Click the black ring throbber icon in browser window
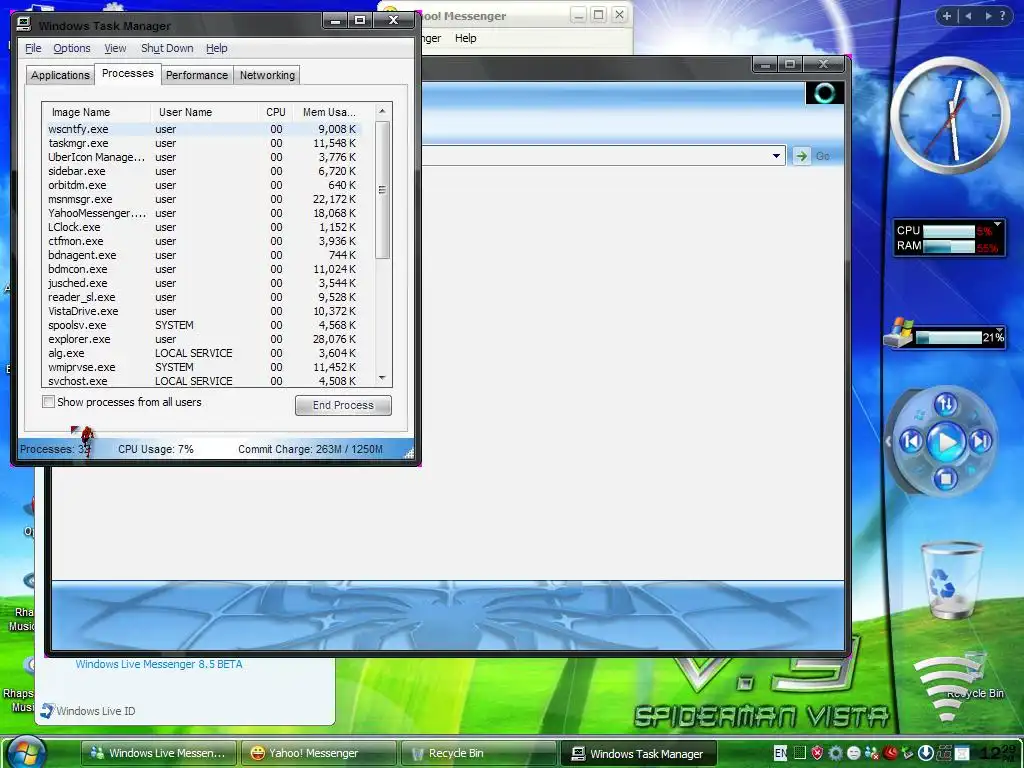This screenshot has width=1024, height=768. click(x=824, y=93)
